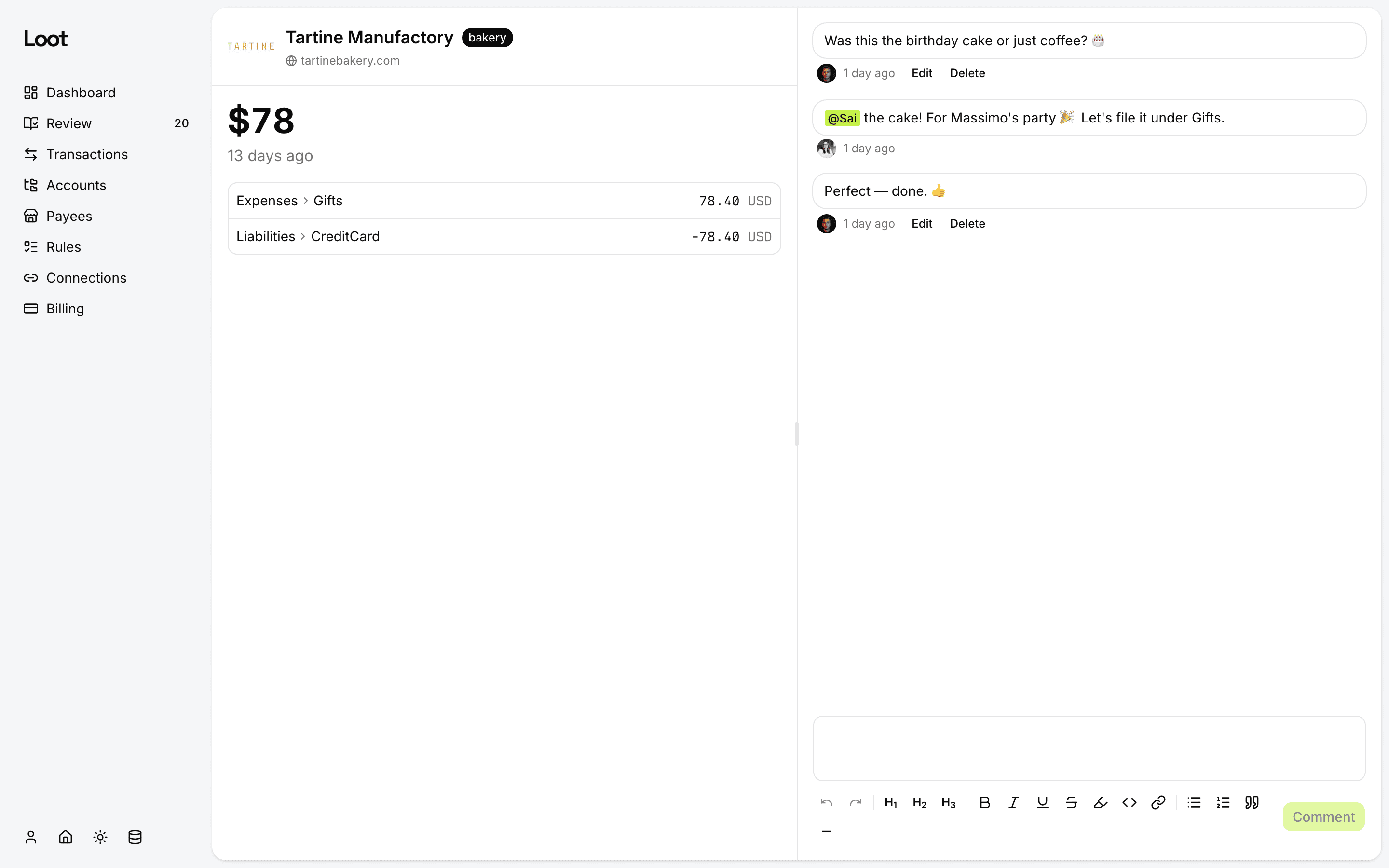This screenshot has height=868, width=1389.
Task: Insert a horizontal rule
Action: tap(827, 831)
